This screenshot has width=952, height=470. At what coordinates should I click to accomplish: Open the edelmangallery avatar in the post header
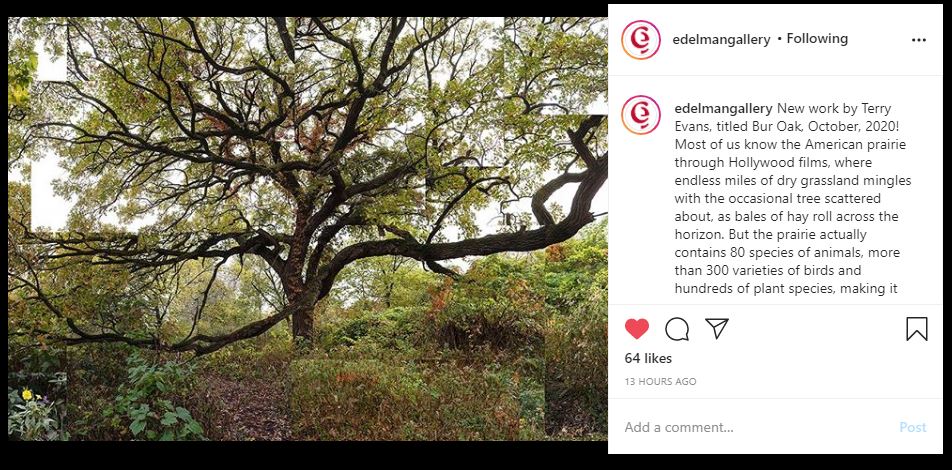point(640,40)
